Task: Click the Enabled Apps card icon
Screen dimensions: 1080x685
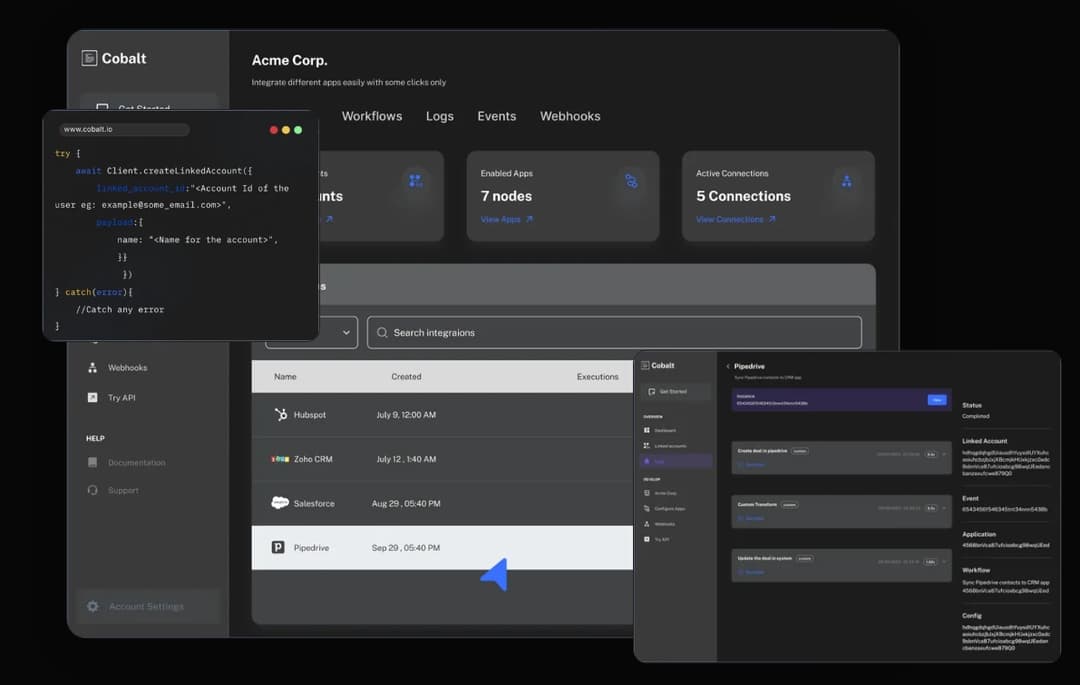Action: point(632,181)
